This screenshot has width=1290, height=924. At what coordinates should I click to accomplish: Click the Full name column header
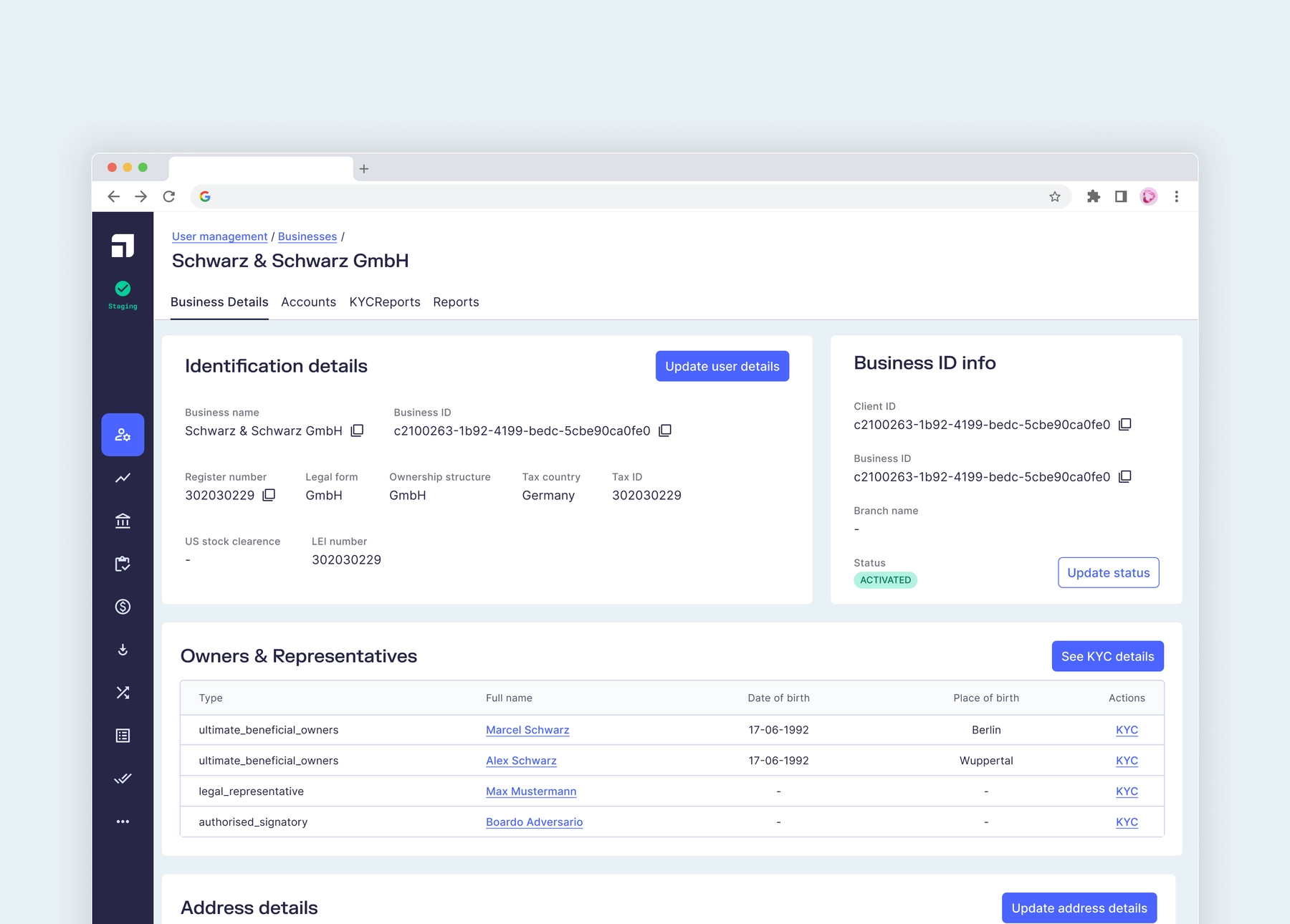[x=509, y=698]
